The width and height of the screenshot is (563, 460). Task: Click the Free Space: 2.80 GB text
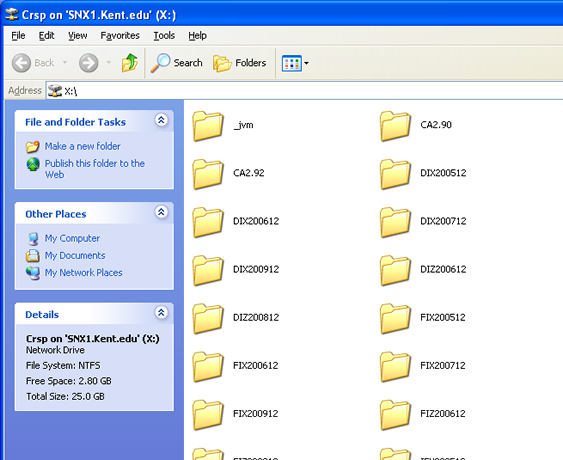click(69, 381)
